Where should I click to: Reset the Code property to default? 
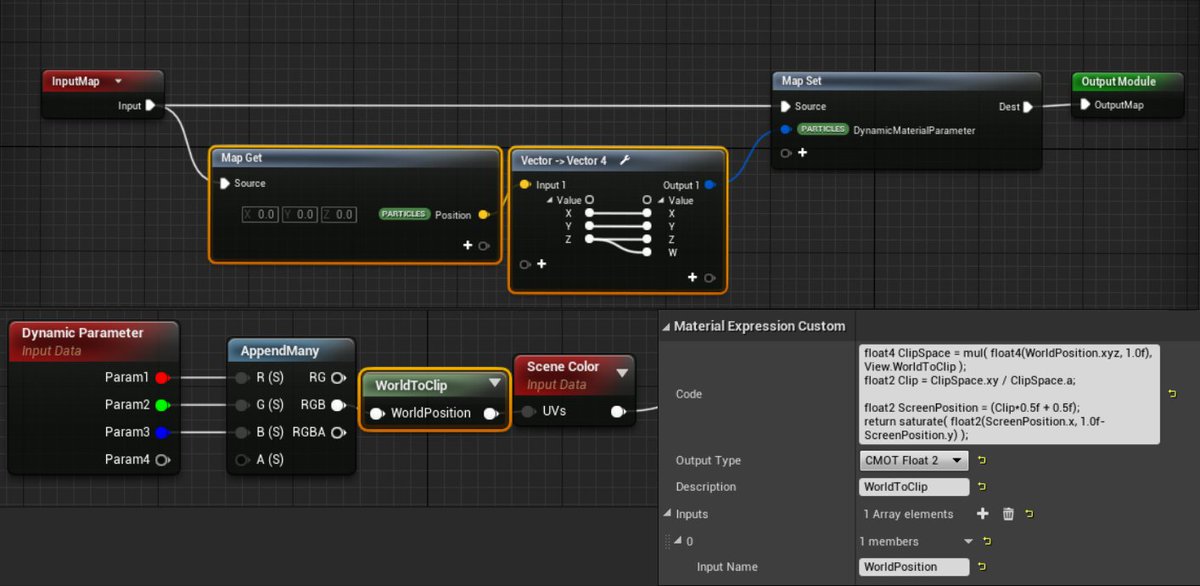tap(1172, 394)
